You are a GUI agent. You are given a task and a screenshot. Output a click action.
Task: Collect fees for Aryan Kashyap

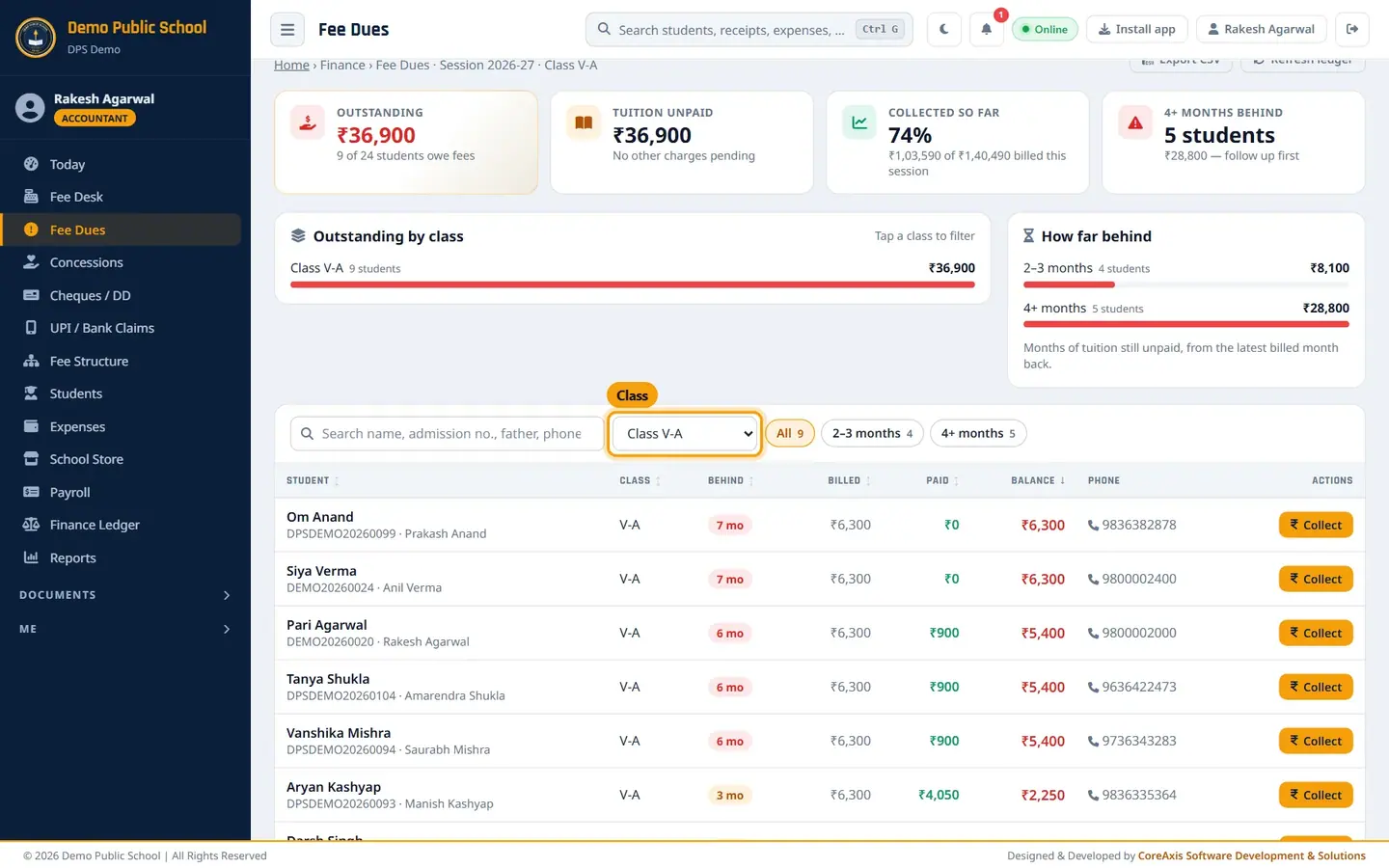point(1316,795)
